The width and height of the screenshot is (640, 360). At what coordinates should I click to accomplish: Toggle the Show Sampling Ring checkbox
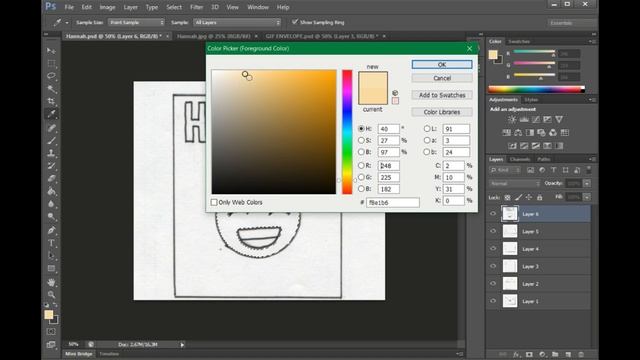coord(295,22)
